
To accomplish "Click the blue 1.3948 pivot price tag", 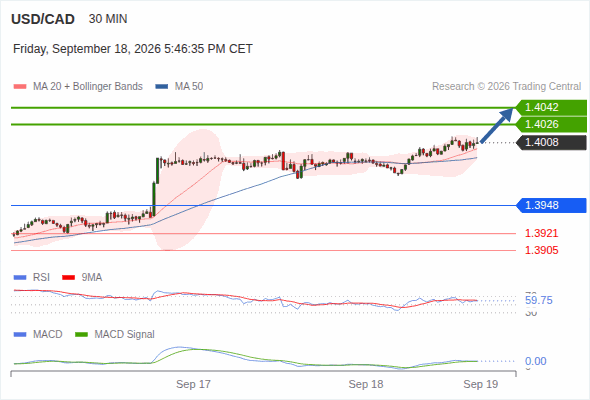I will 551,205.
